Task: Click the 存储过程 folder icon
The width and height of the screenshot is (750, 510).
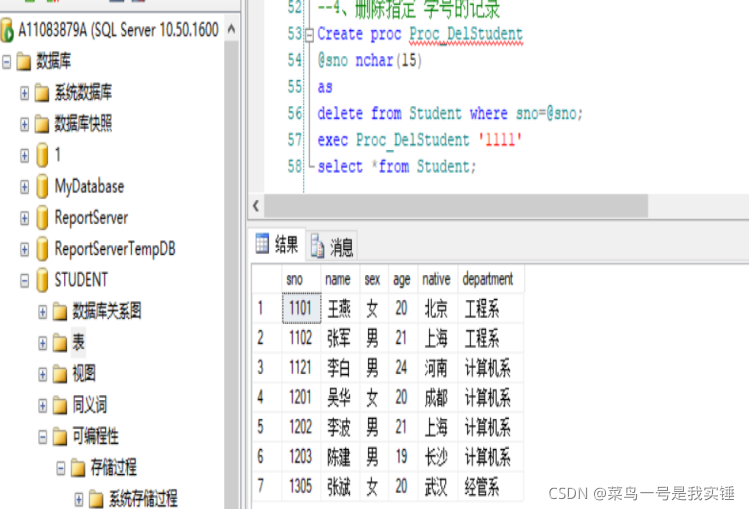Action: [x=78, y=467]
